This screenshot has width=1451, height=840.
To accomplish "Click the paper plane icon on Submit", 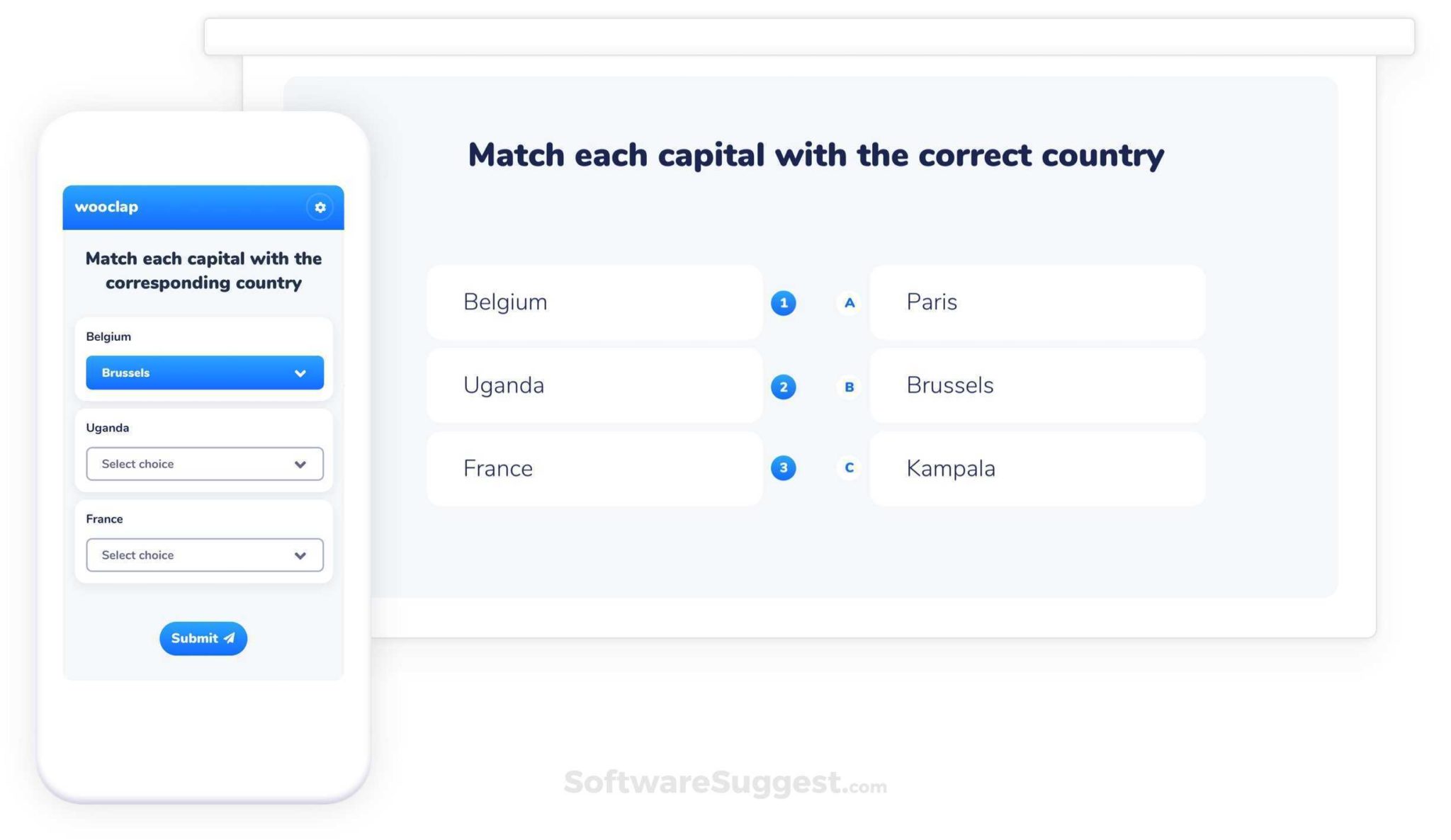I will coord(228,638).
